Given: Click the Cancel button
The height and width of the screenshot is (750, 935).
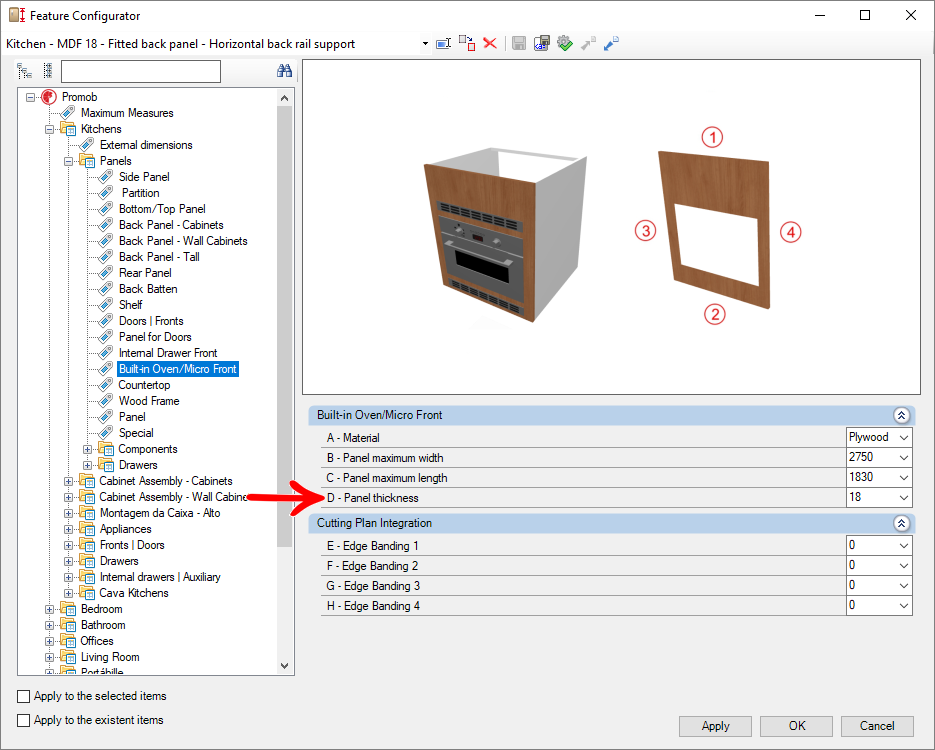Looking at the screenshot, I should [877, 726].
